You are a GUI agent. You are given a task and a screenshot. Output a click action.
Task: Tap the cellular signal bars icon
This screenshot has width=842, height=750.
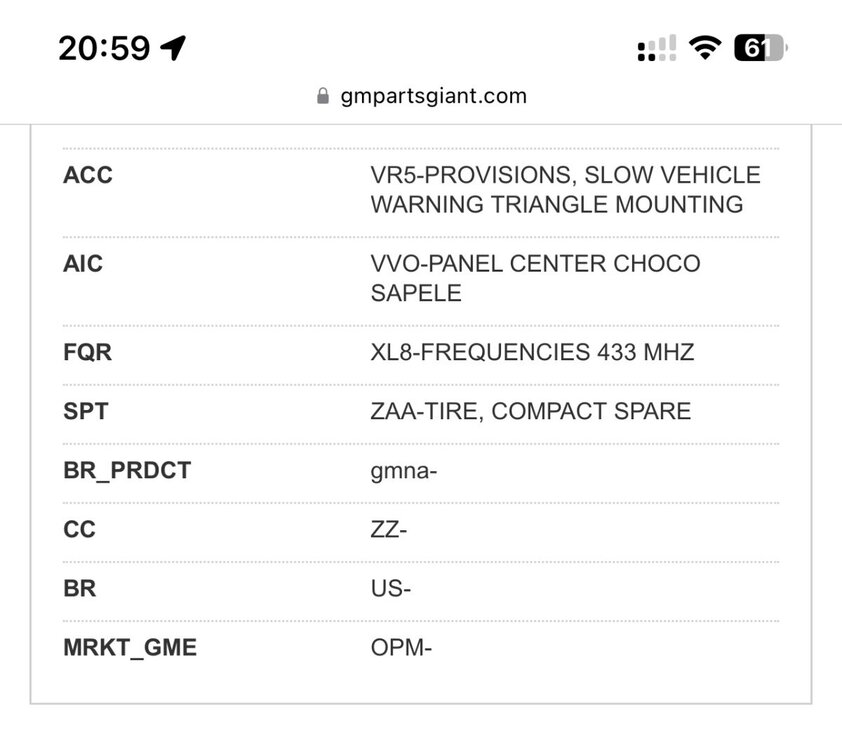coord(656,48)
